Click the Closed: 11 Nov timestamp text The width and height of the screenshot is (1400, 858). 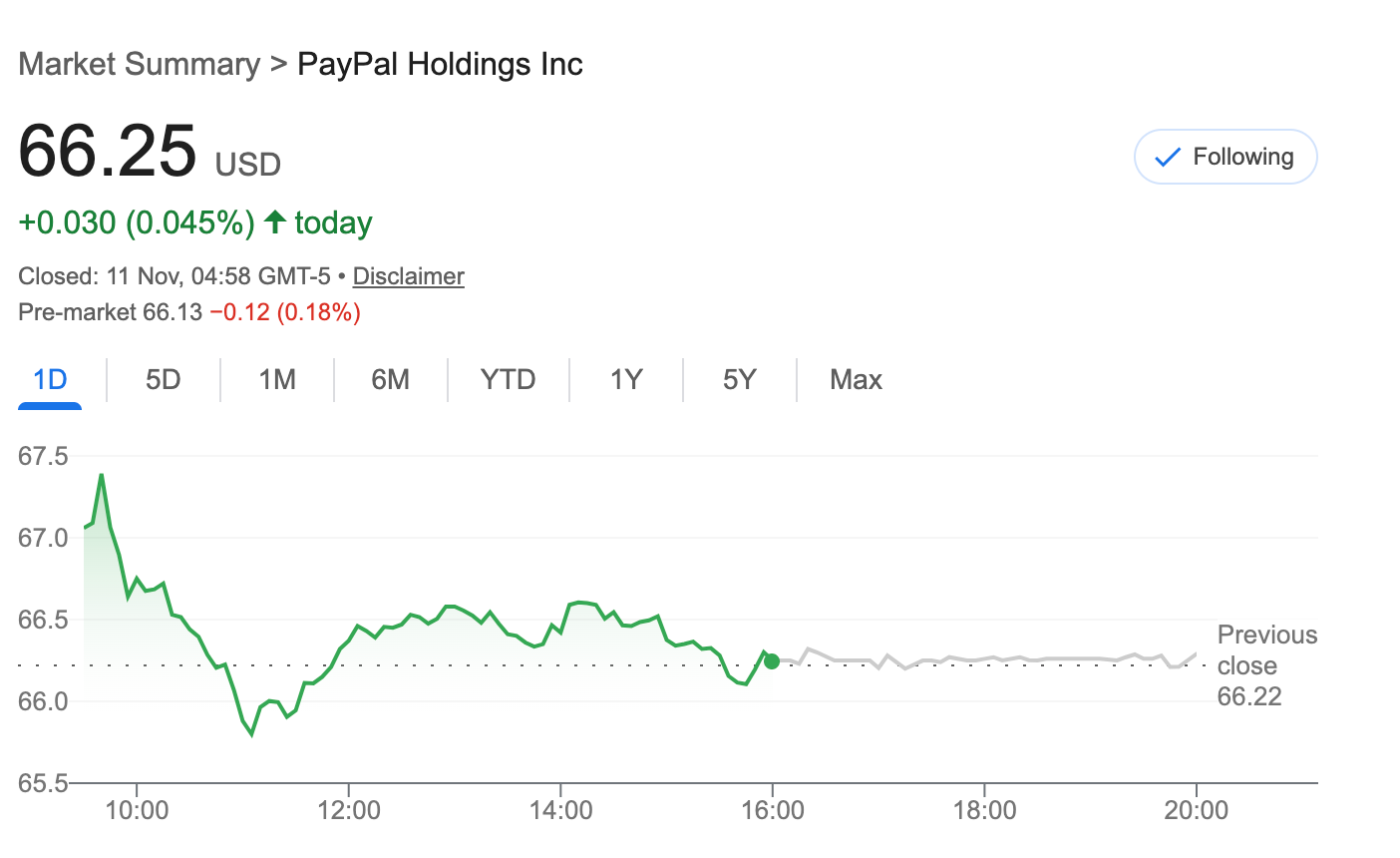point(175,276)
